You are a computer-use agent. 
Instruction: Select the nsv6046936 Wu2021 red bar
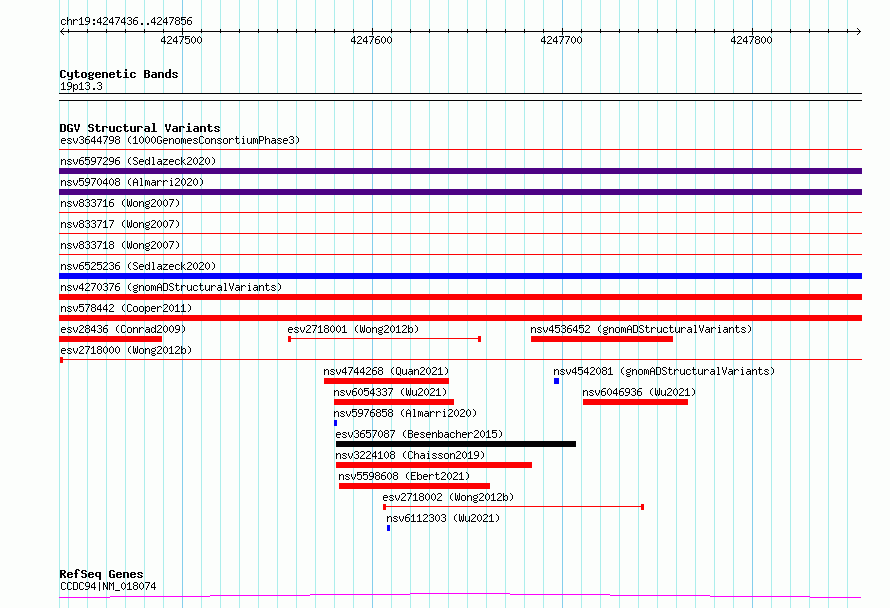pos(635,402)
